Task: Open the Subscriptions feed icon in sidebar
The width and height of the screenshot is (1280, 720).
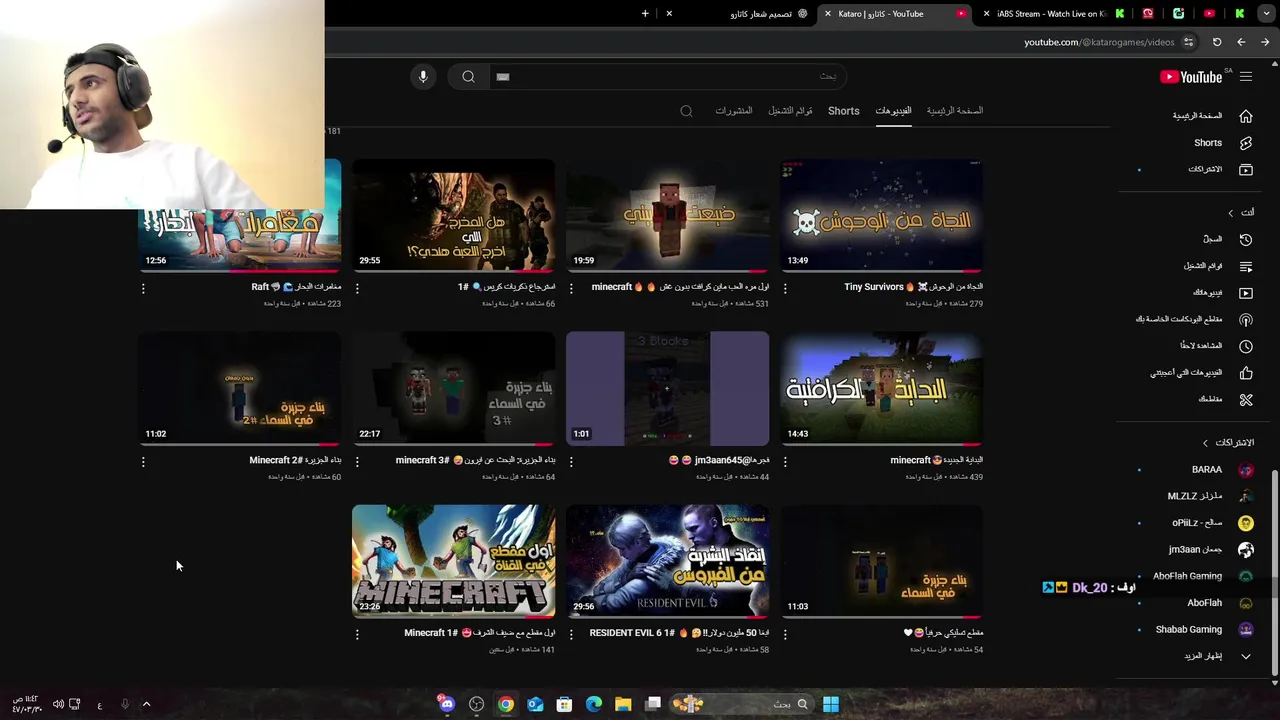Action: pos(1246,170)
